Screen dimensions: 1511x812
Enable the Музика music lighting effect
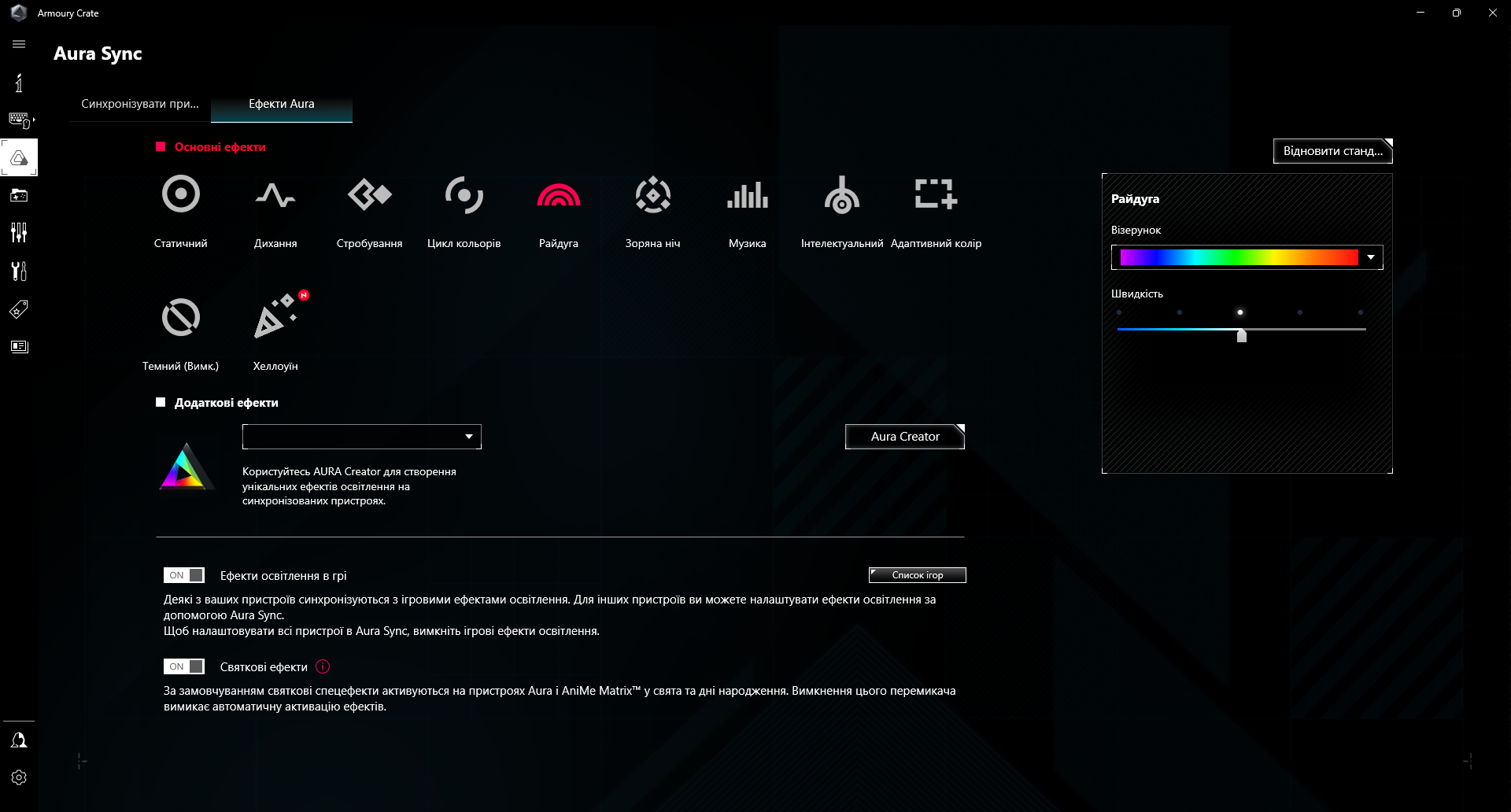(746, 206)
